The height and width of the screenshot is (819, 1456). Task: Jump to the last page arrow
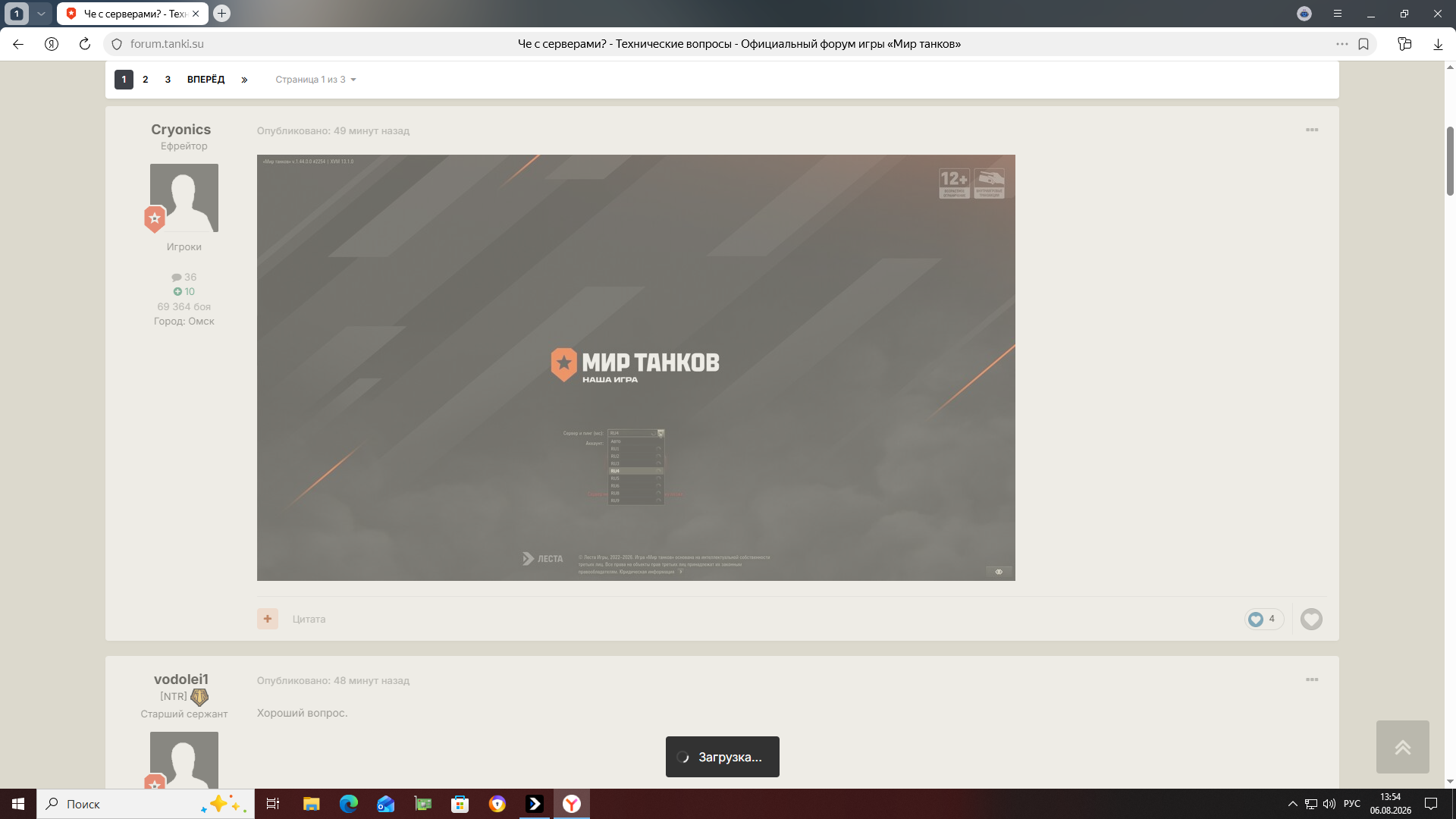tap(244, 80)
